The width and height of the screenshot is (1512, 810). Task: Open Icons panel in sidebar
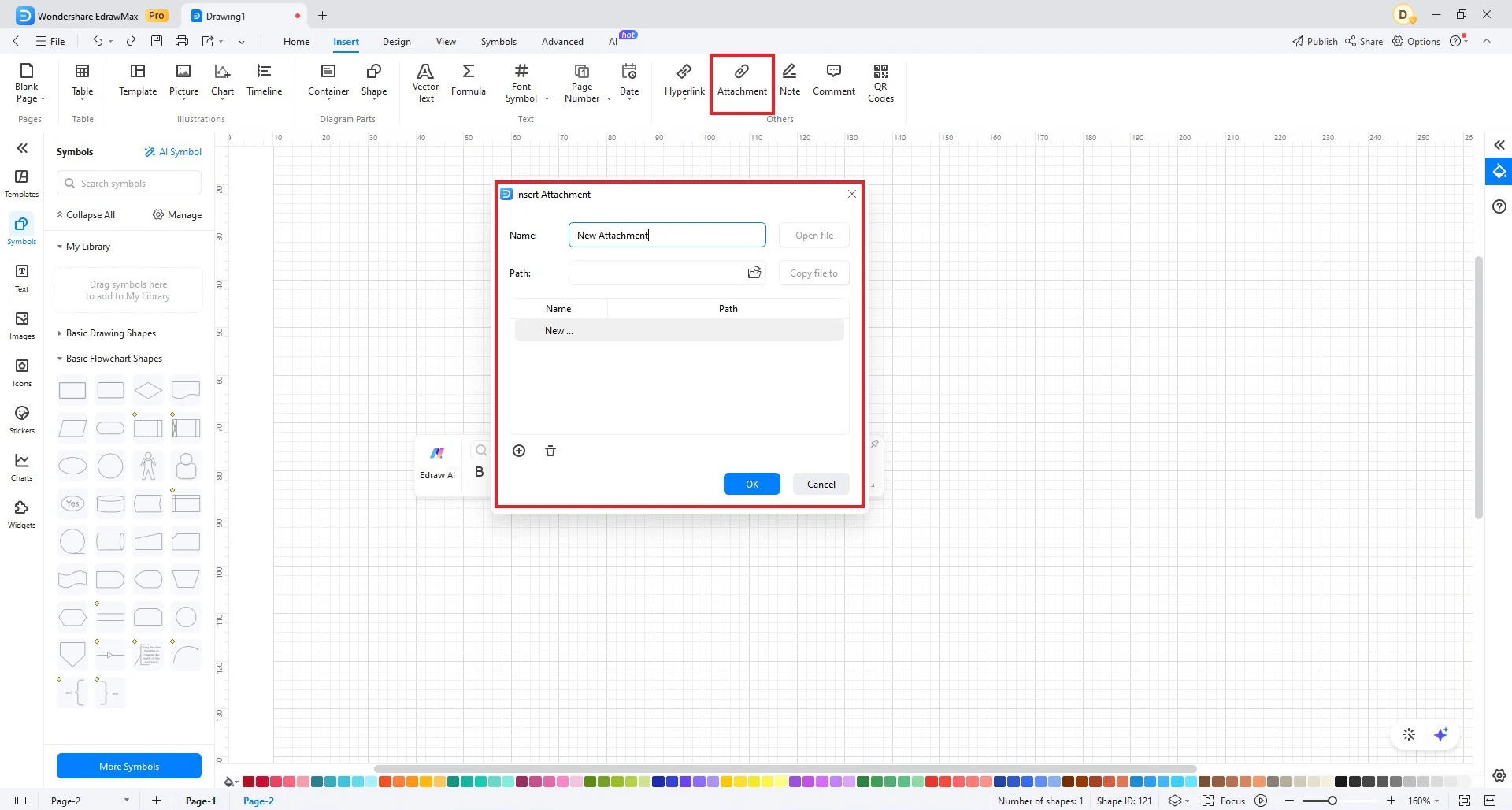click(x=21, y=373)
